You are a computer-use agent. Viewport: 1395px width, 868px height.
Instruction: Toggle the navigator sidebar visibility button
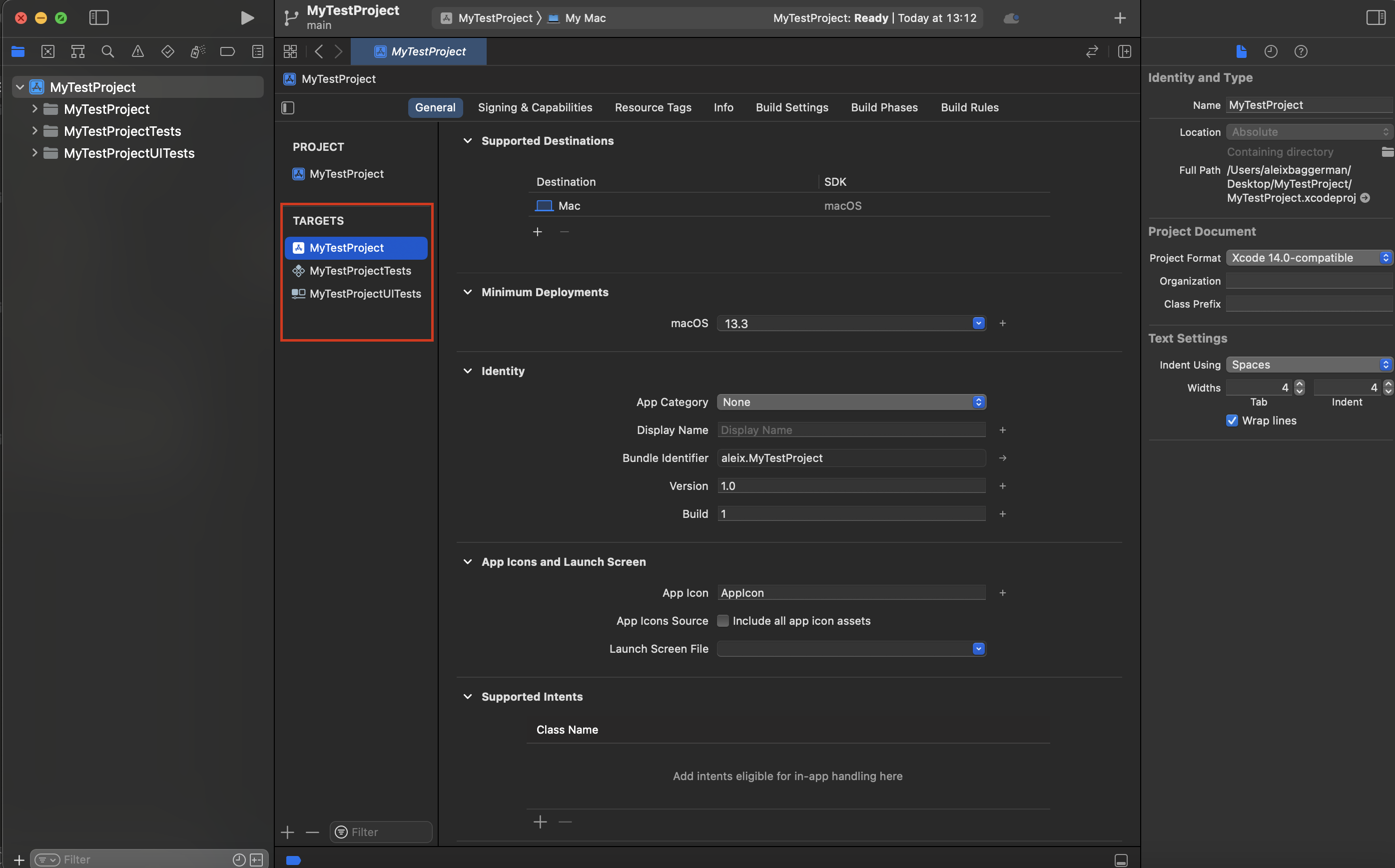point(99,18)
